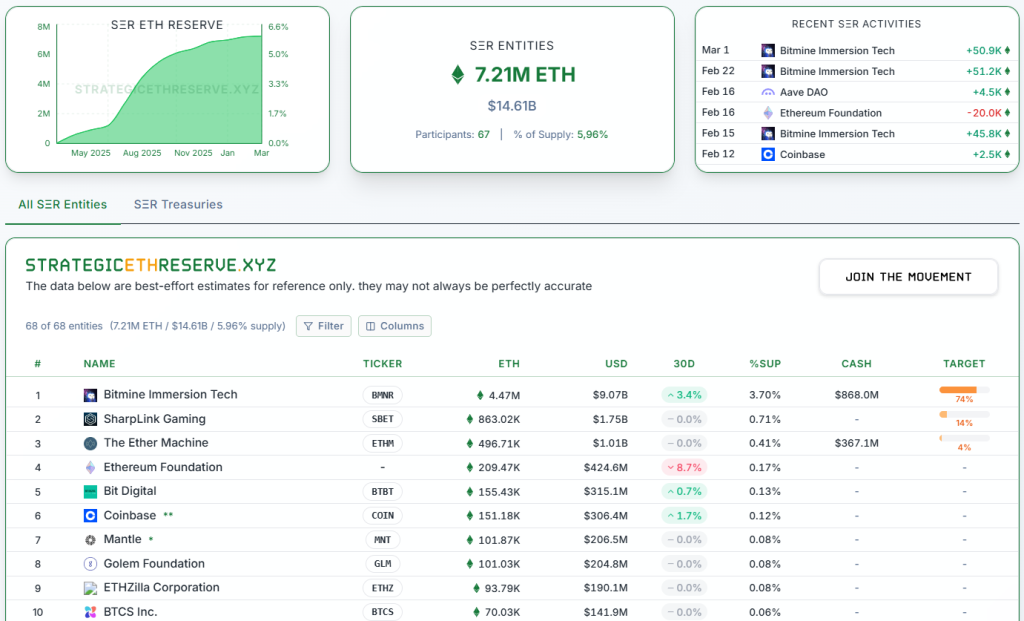Click the Coinbase logo icon in row 6
1024x621 pixels.
point(90,516)
